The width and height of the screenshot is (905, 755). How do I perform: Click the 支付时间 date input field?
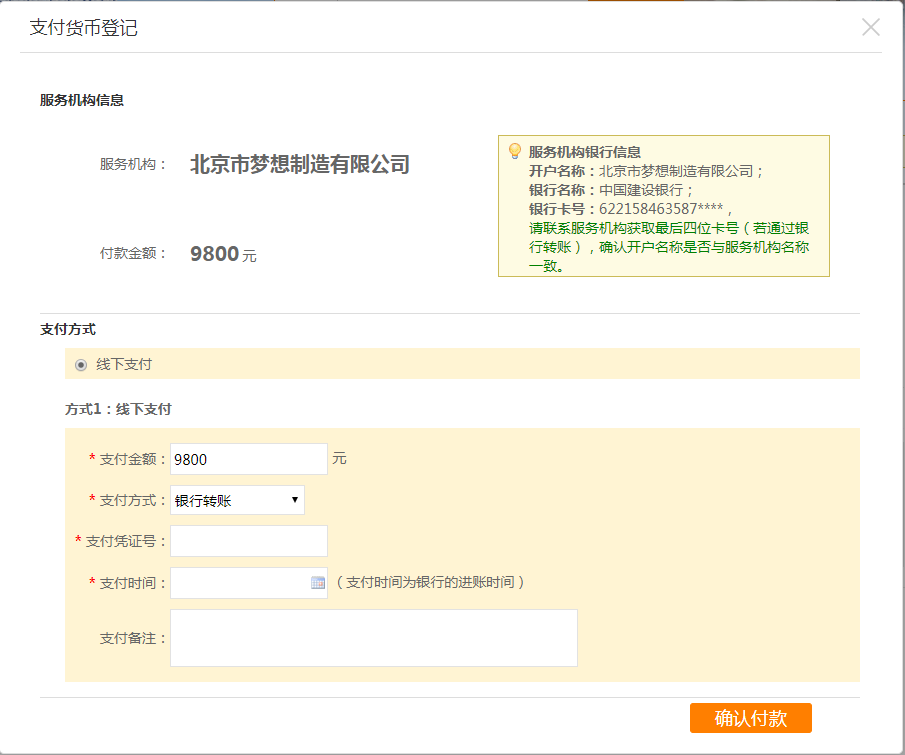click(249, 583)
